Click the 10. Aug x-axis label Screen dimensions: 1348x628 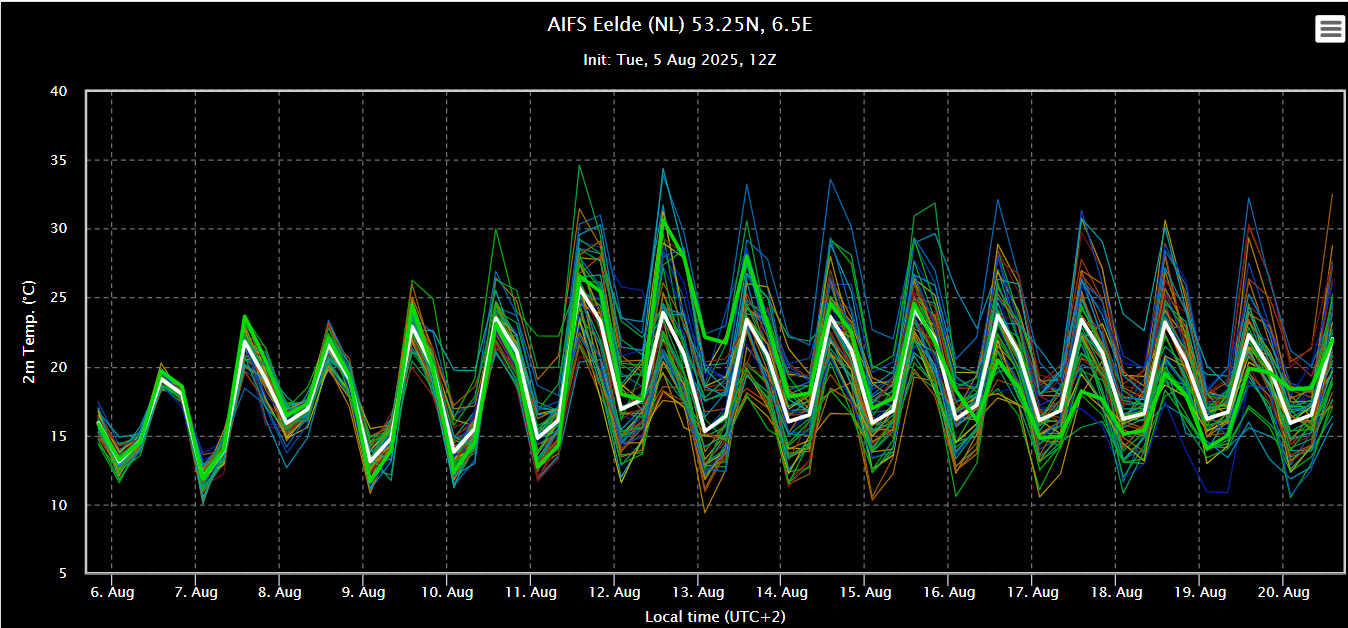445,593
